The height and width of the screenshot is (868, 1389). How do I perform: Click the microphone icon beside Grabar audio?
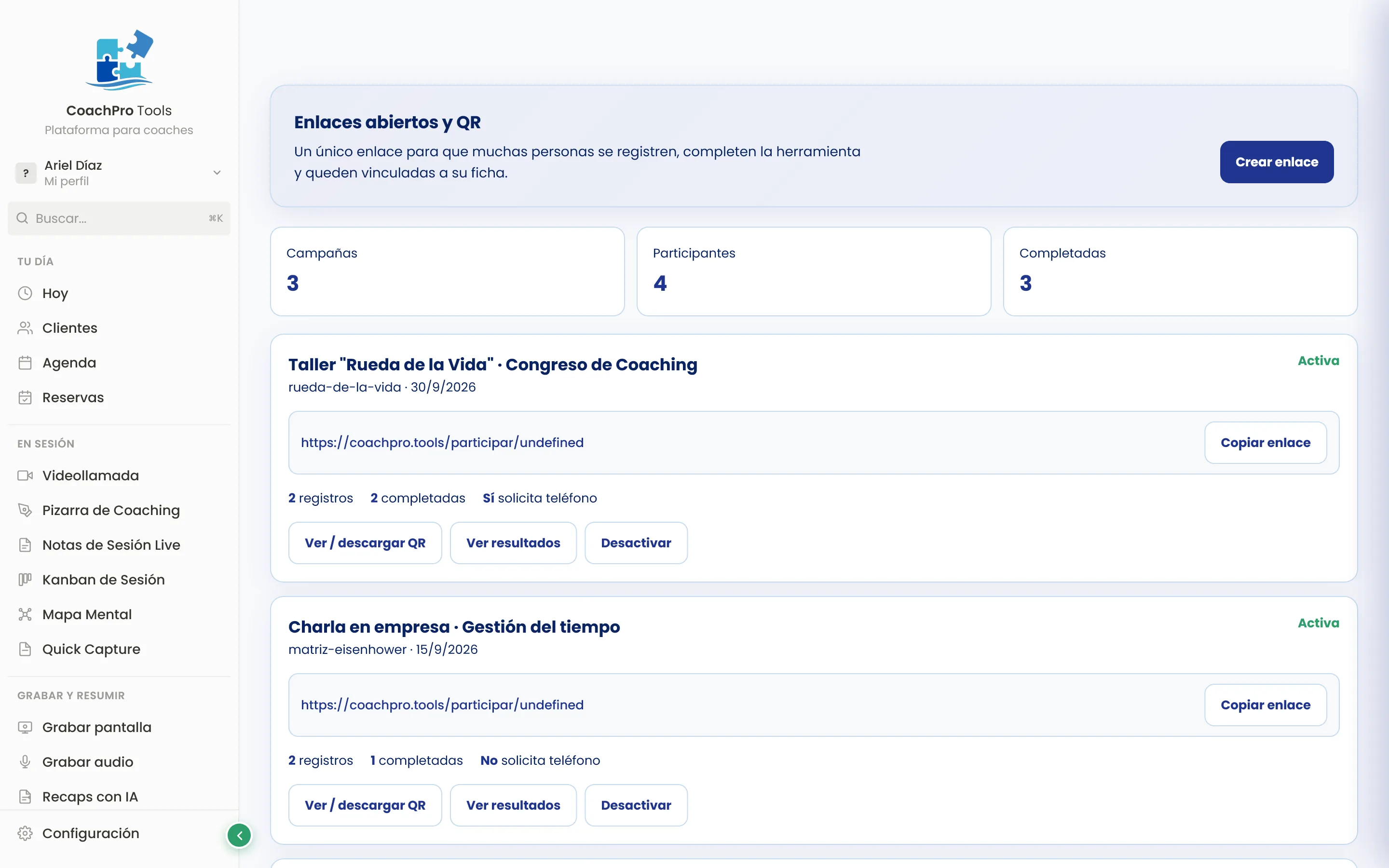(x=25, y=762)
